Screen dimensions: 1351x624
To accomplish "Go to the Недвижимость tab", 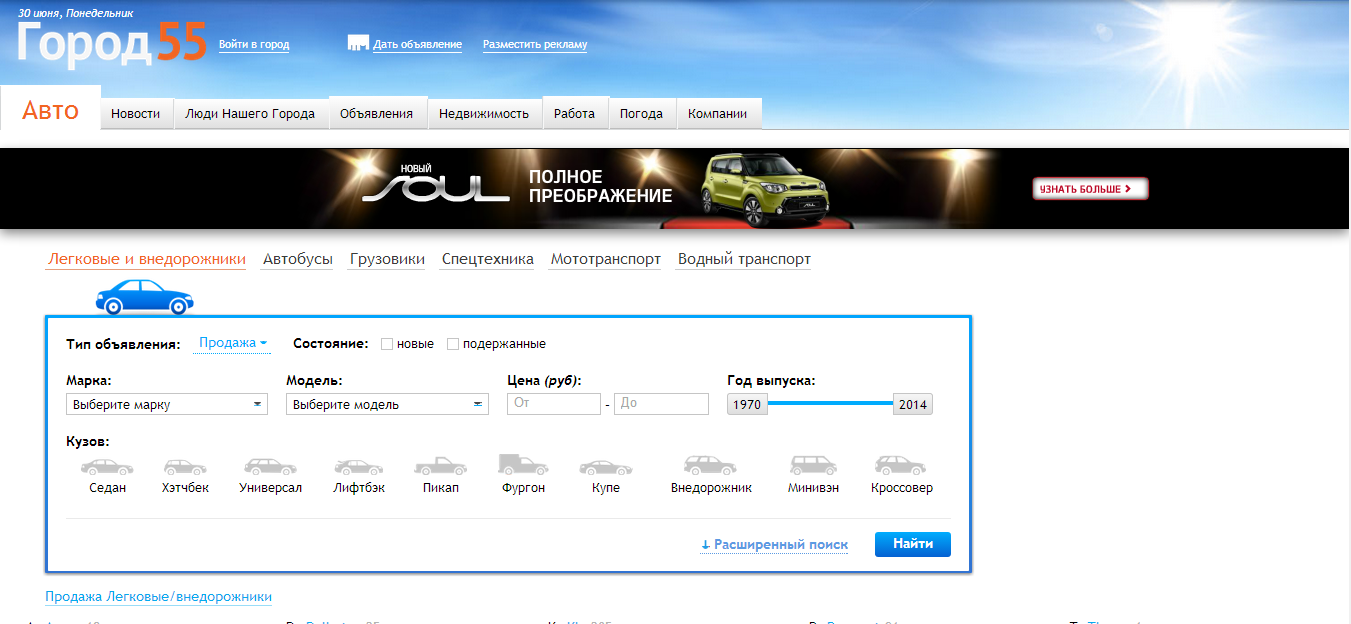I will [x=485, y=114].
